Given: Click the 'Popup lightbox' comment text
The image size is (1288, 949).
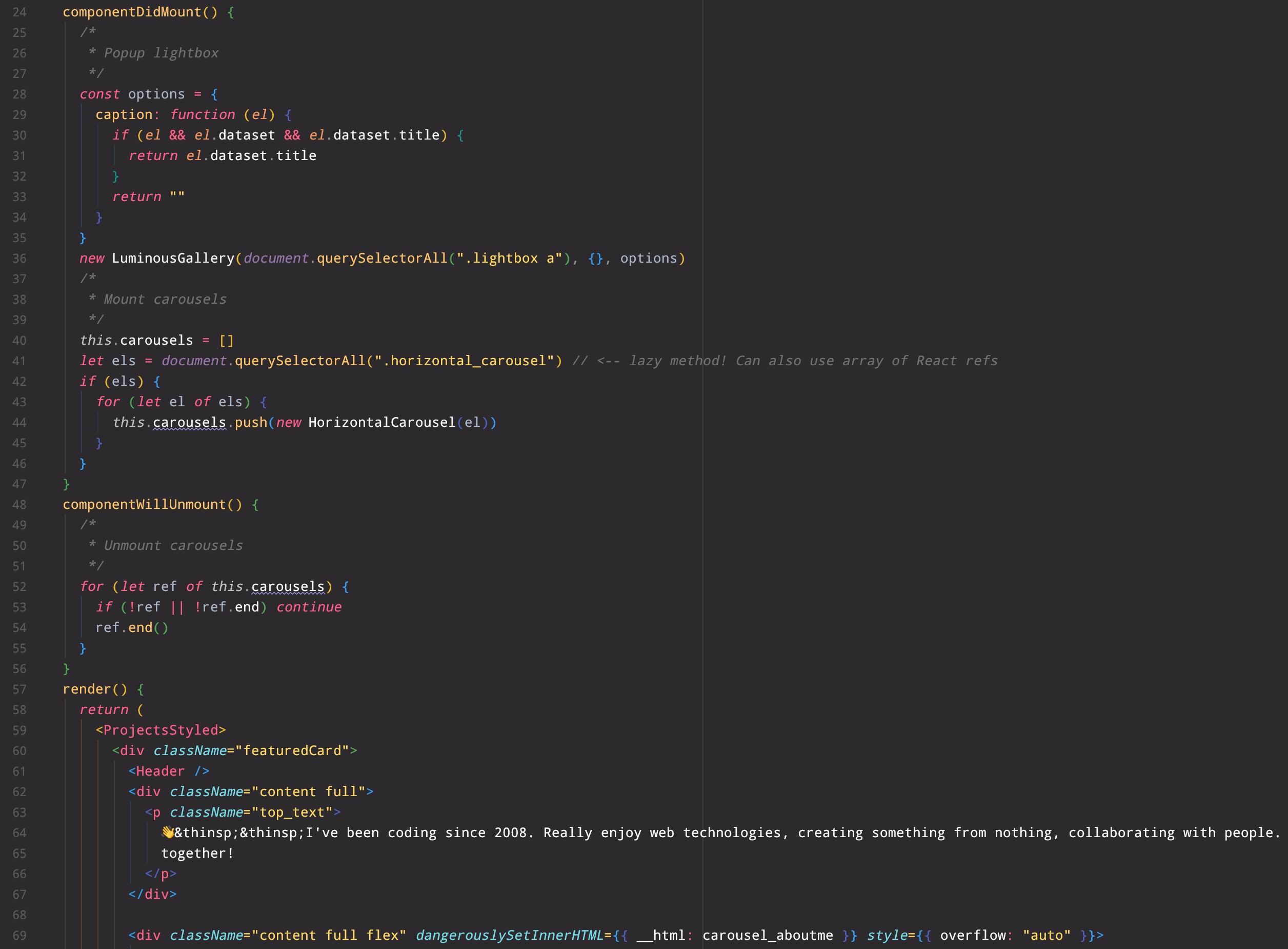Looking at the screenshot, I should point(161,53).
